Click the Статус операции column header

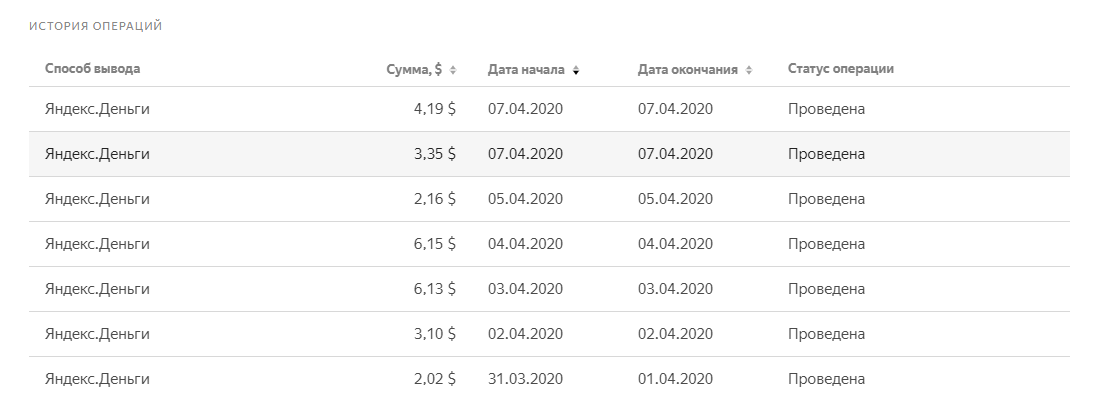(x=840, y=69)
